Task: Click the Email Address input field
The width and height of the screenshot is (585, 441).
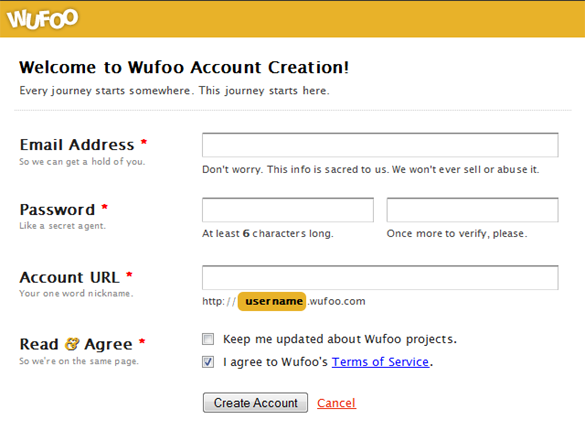Action: (x=380, y=145)
